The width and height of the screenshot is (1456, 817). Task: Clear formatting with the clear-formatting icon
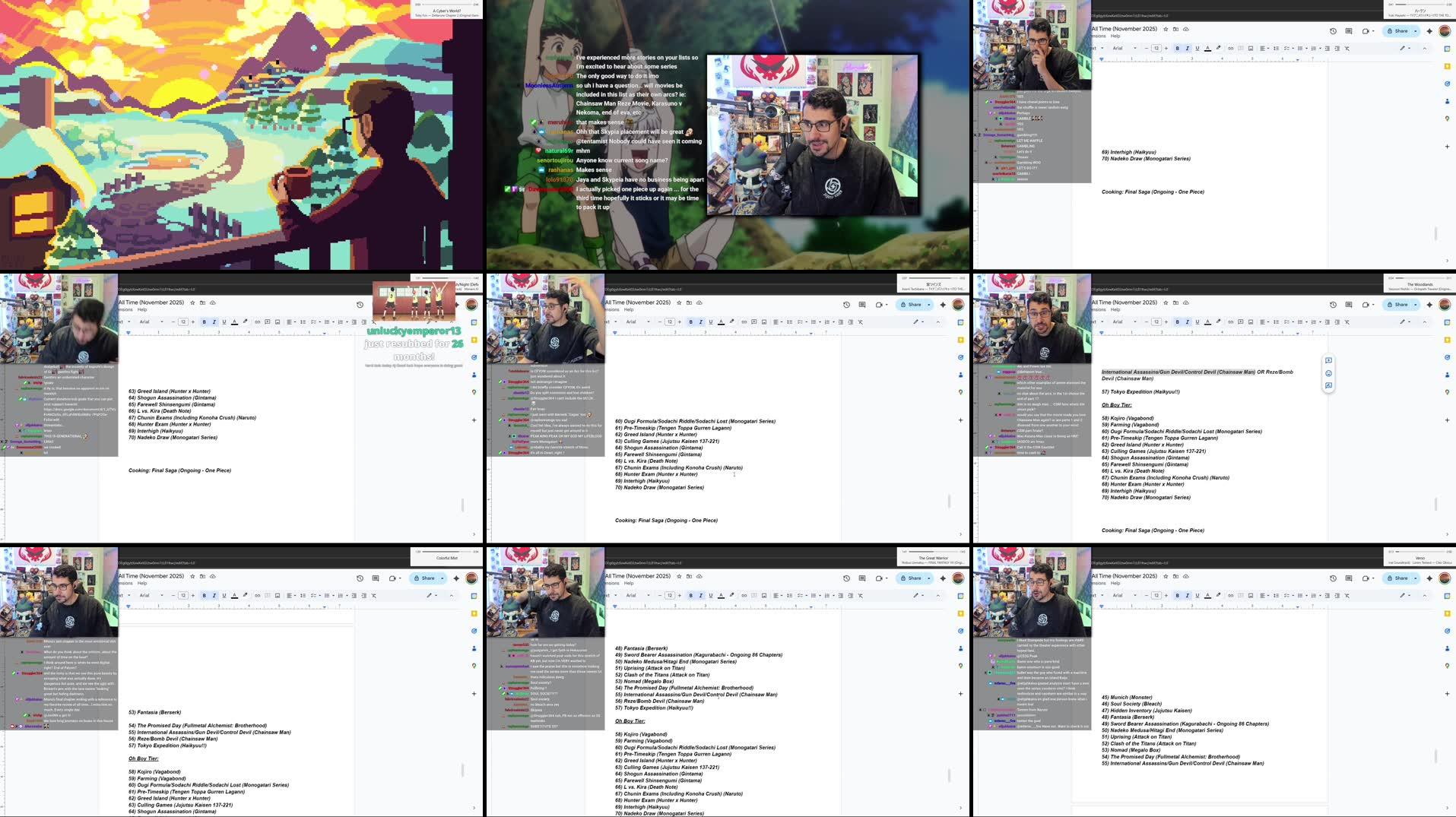click(1348, 47)
